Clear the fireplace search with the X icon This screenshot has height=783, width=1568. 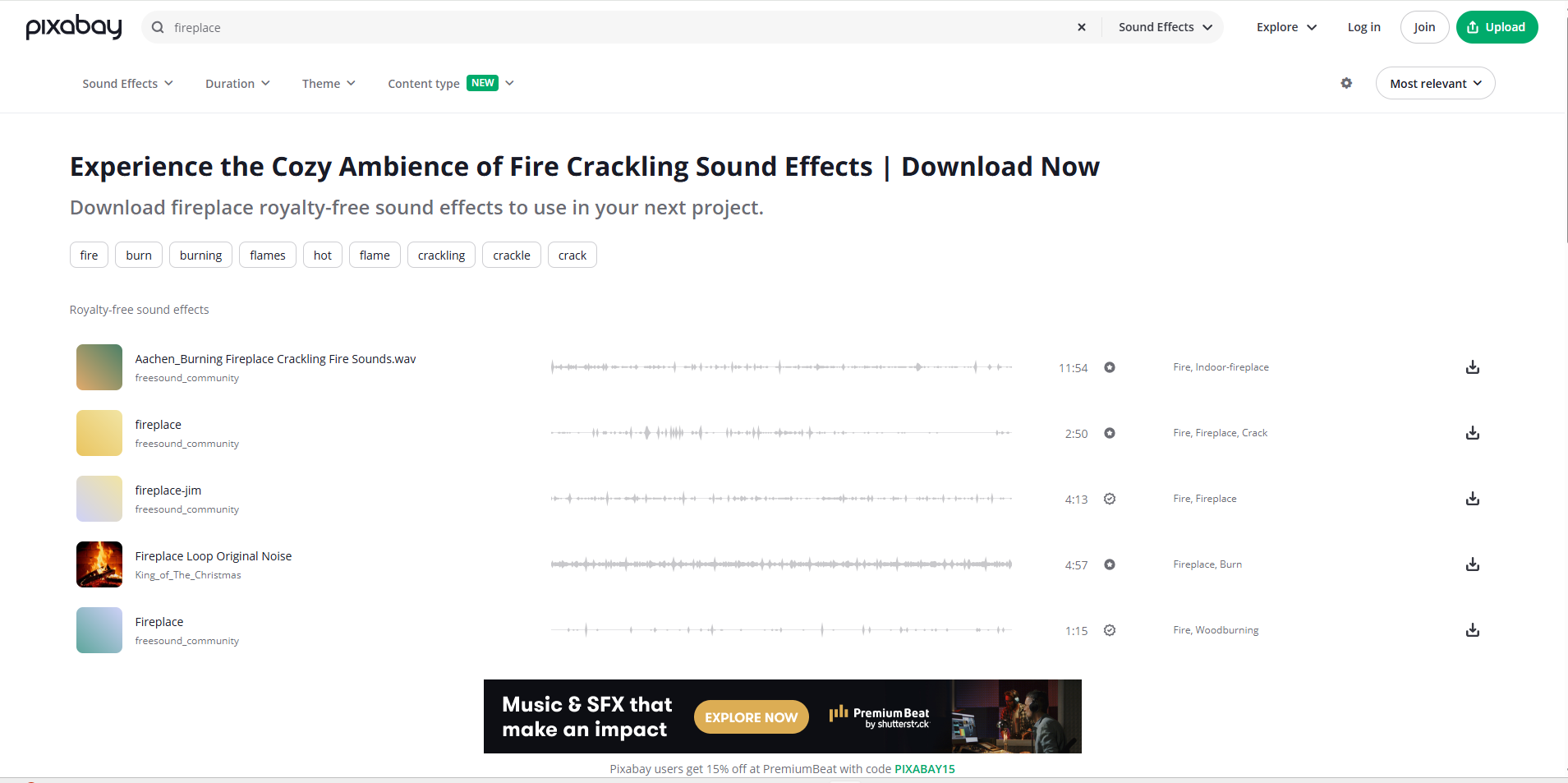1080,27
